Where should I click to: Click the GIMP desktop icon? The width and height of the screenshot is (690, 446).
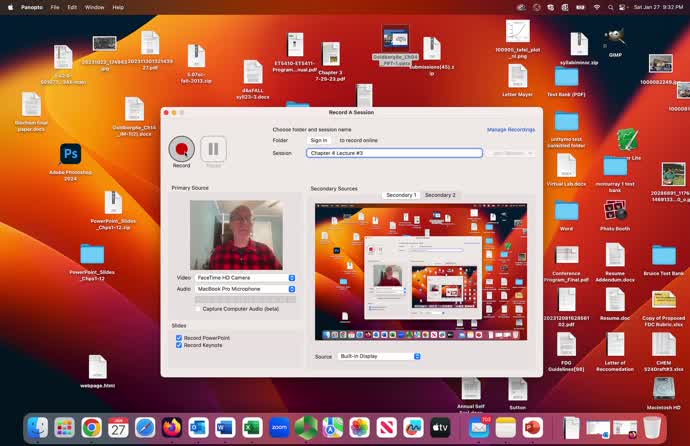pyautogui.click(x=615, y=37)
